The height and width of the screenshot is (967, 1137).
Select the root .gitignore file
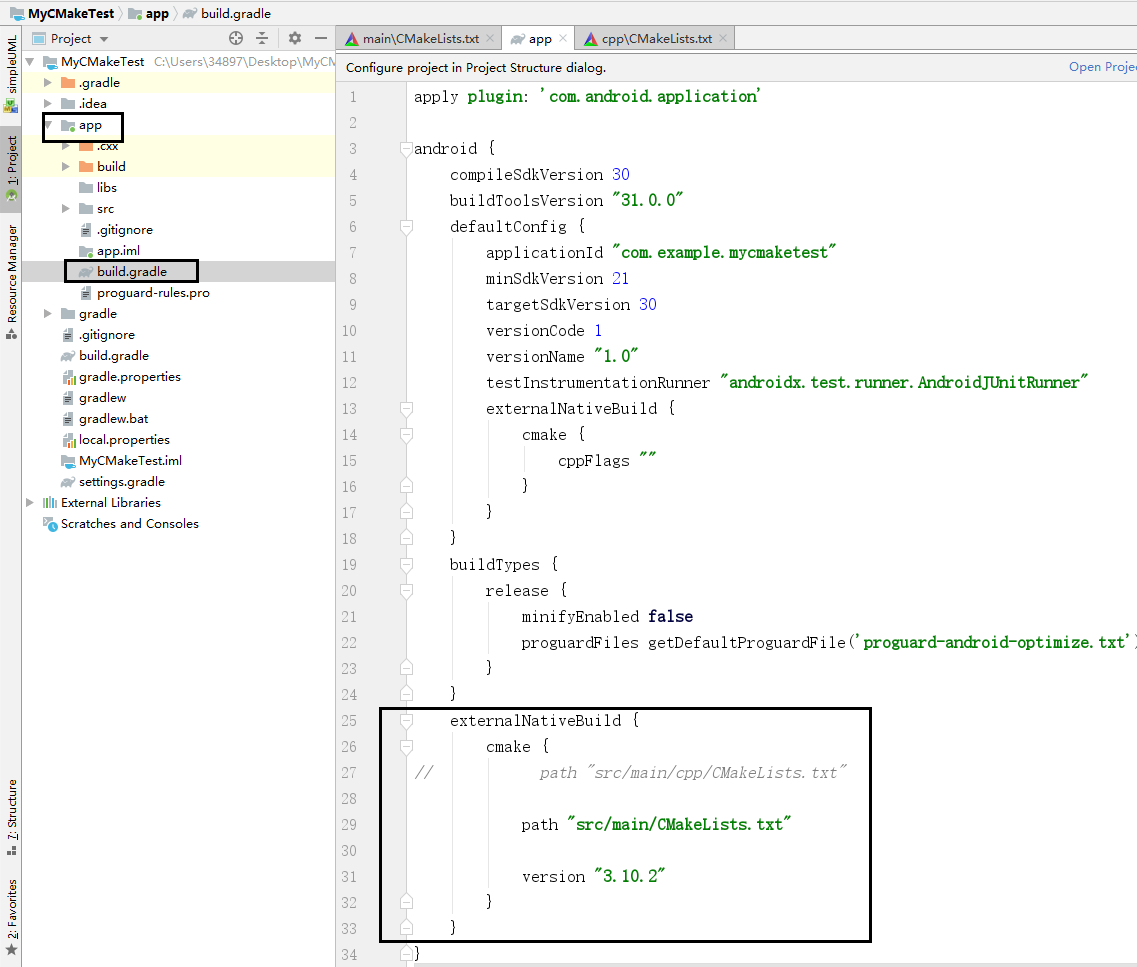click(106, 335)
